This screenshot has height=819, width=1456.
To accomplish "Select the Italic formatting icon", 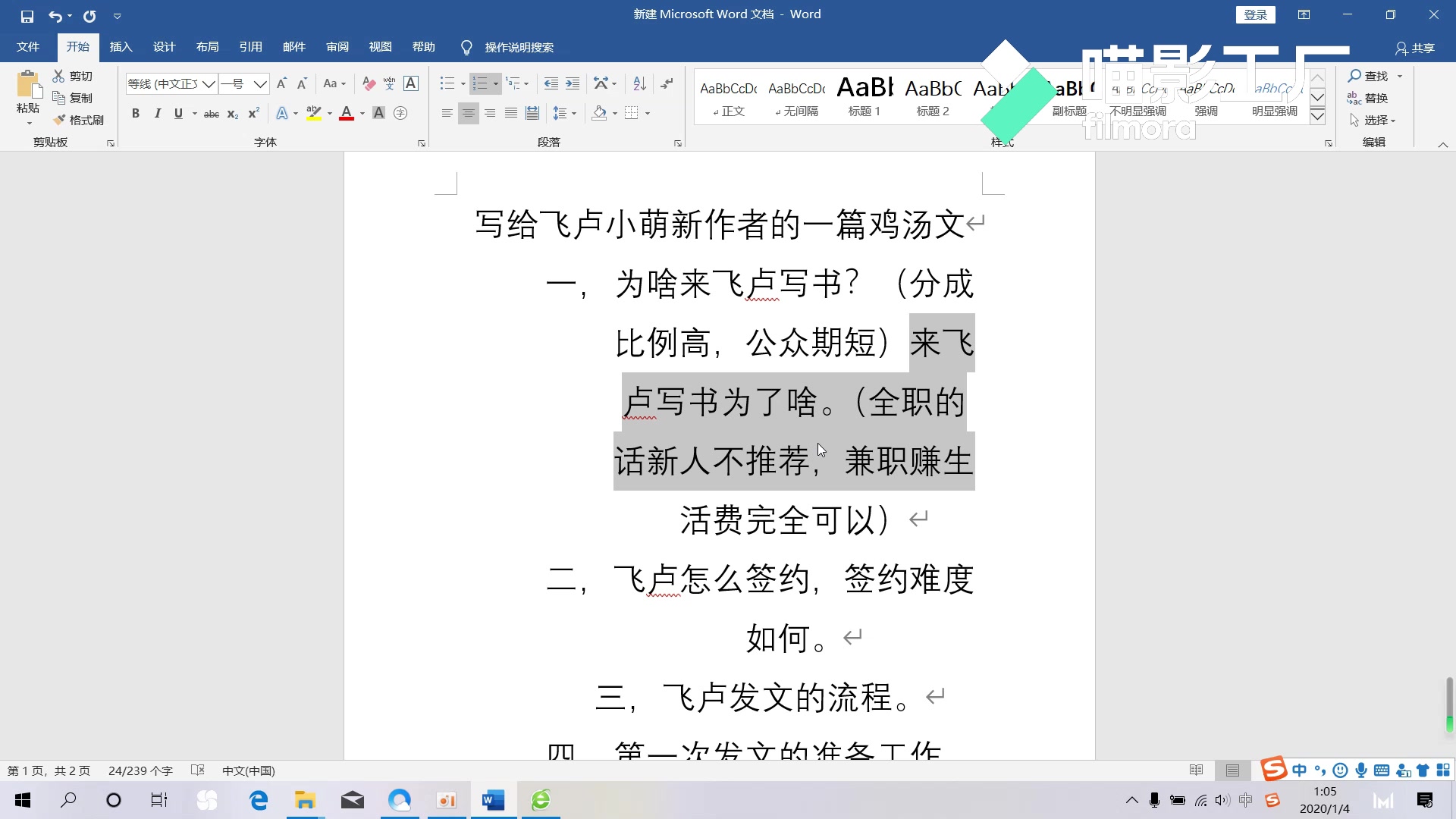I will [x=156, y=112].
